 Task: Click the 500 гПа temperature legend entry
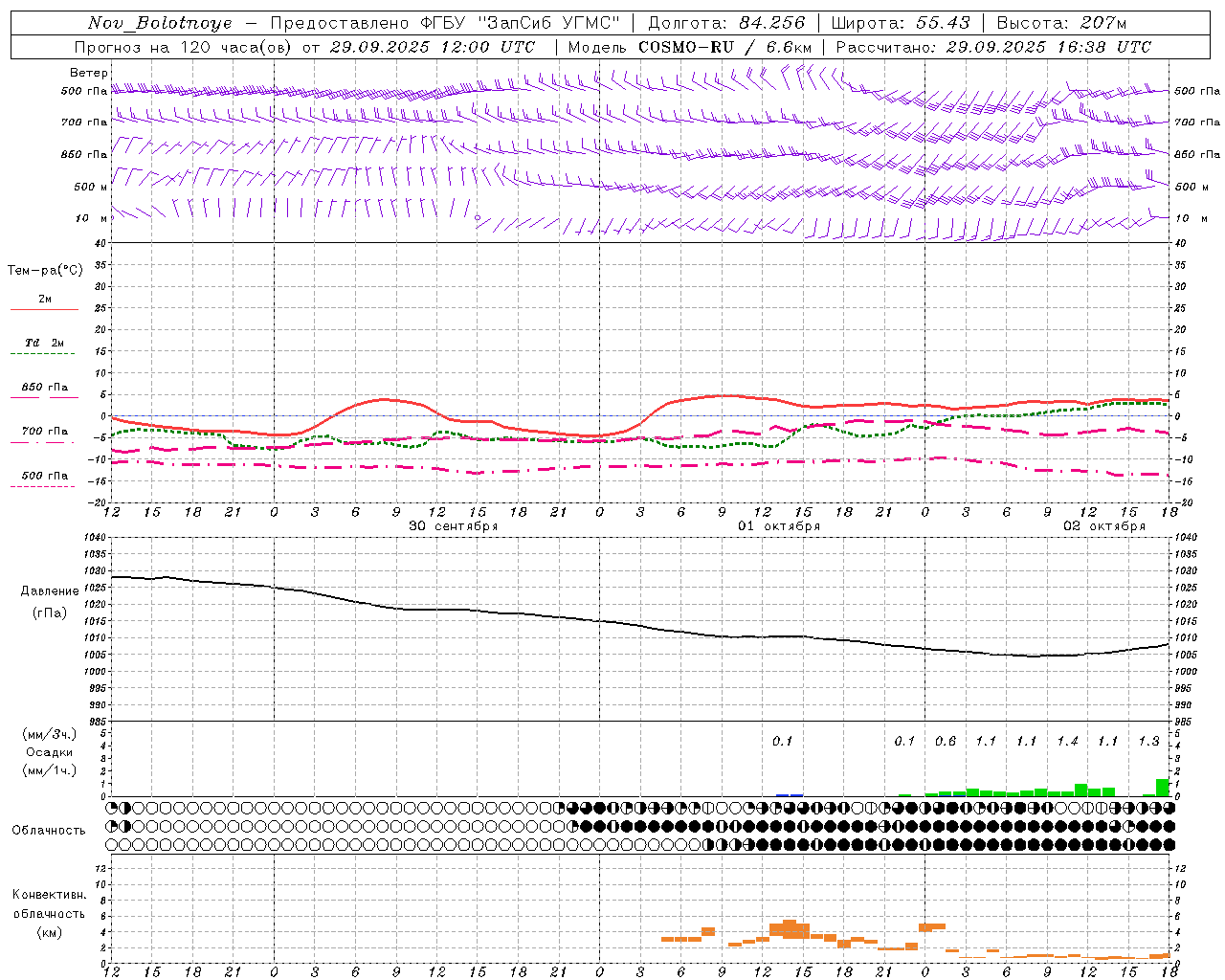point(45,476)
